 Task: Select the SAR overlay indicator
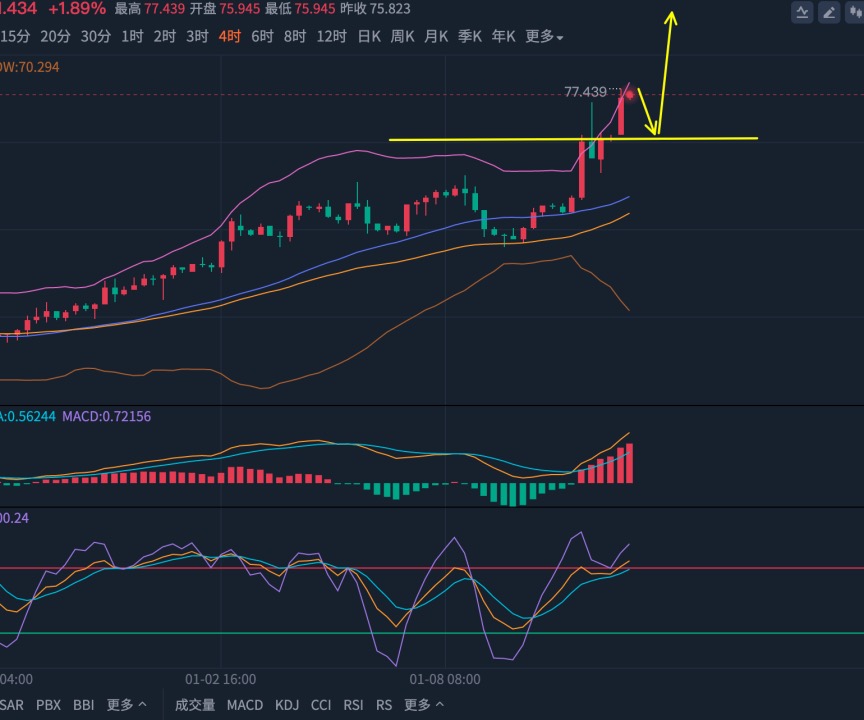pyautogui.click(x=12, y=705)
